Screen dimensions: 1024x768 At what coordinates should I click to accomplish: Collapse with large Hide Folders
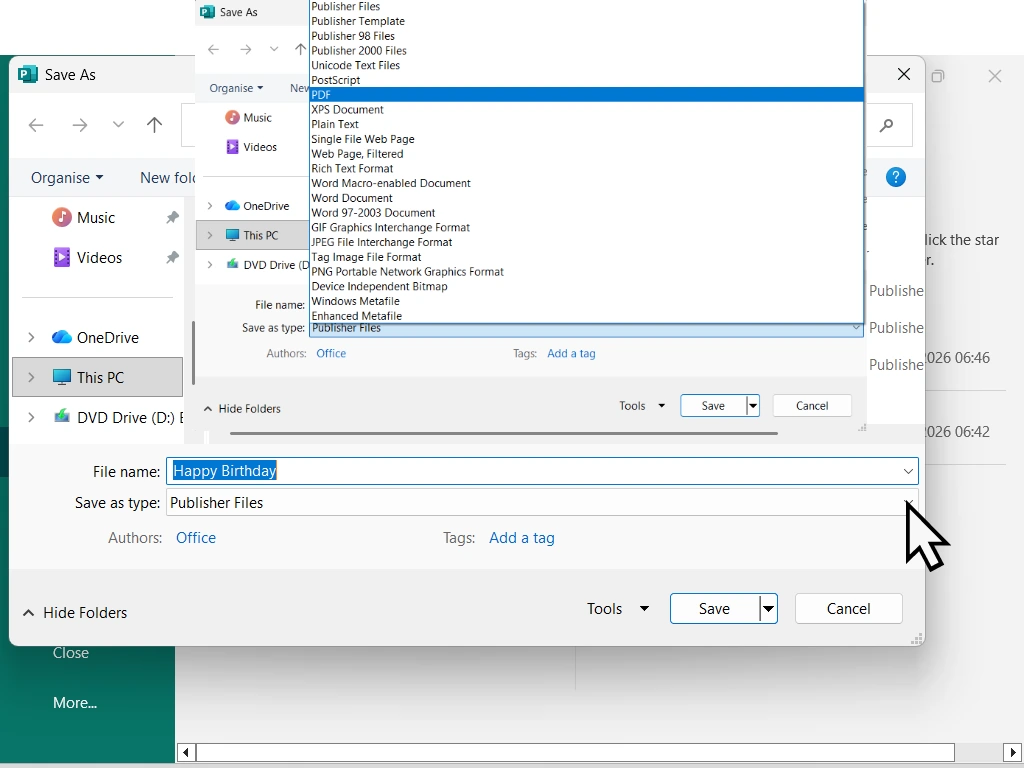75,613
